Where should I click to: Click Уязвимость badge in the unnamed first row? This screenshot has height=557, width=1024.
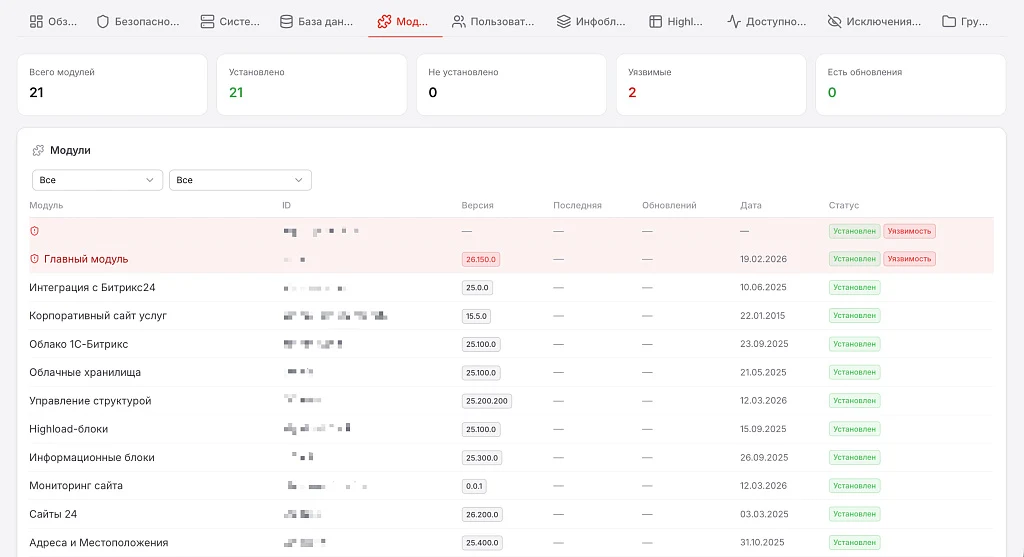(x=909, y=231)
